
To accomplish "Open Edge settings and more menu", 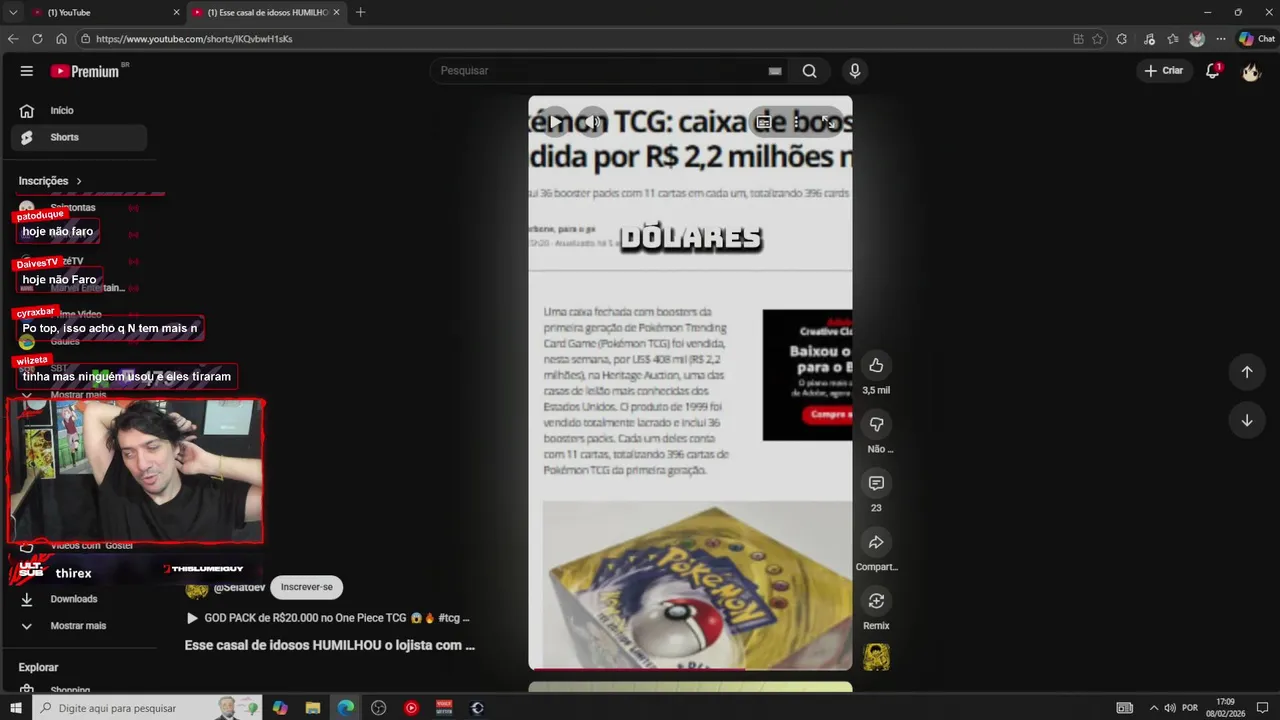I will 1221,39.
